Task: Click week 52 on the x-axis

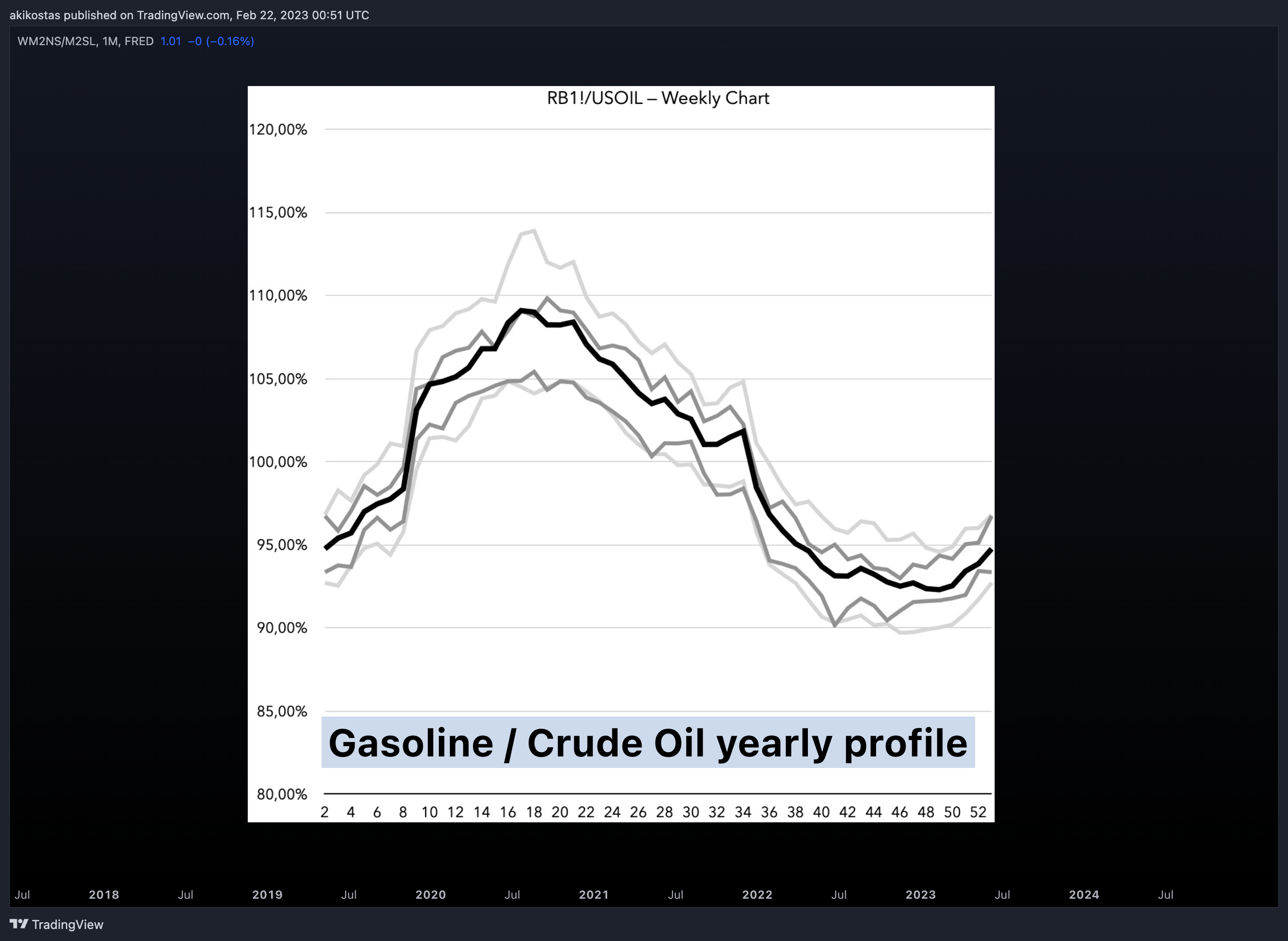Action: (978, 812)
